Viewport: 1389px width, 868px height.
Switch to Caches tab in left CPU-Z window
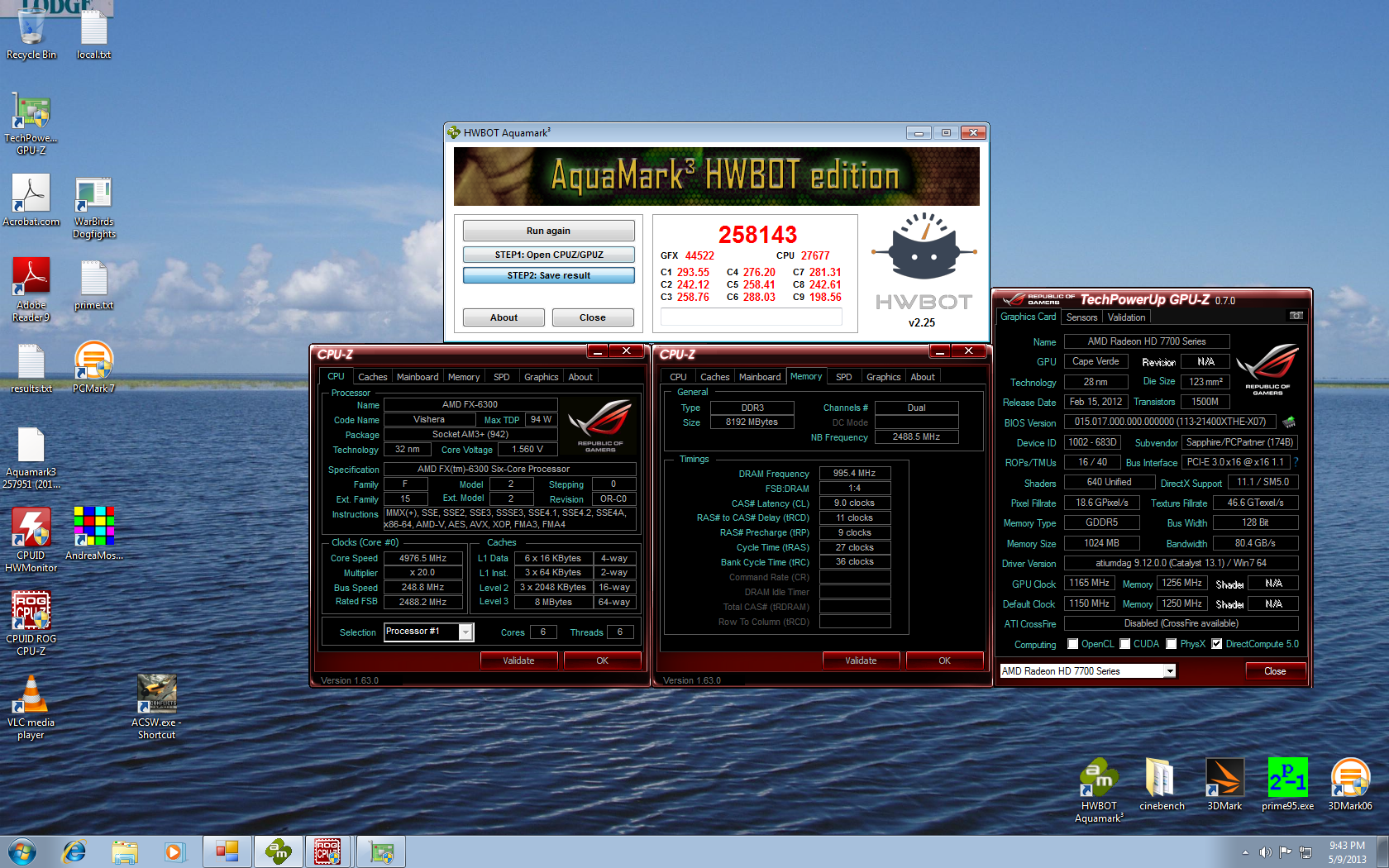coord(372,377)
